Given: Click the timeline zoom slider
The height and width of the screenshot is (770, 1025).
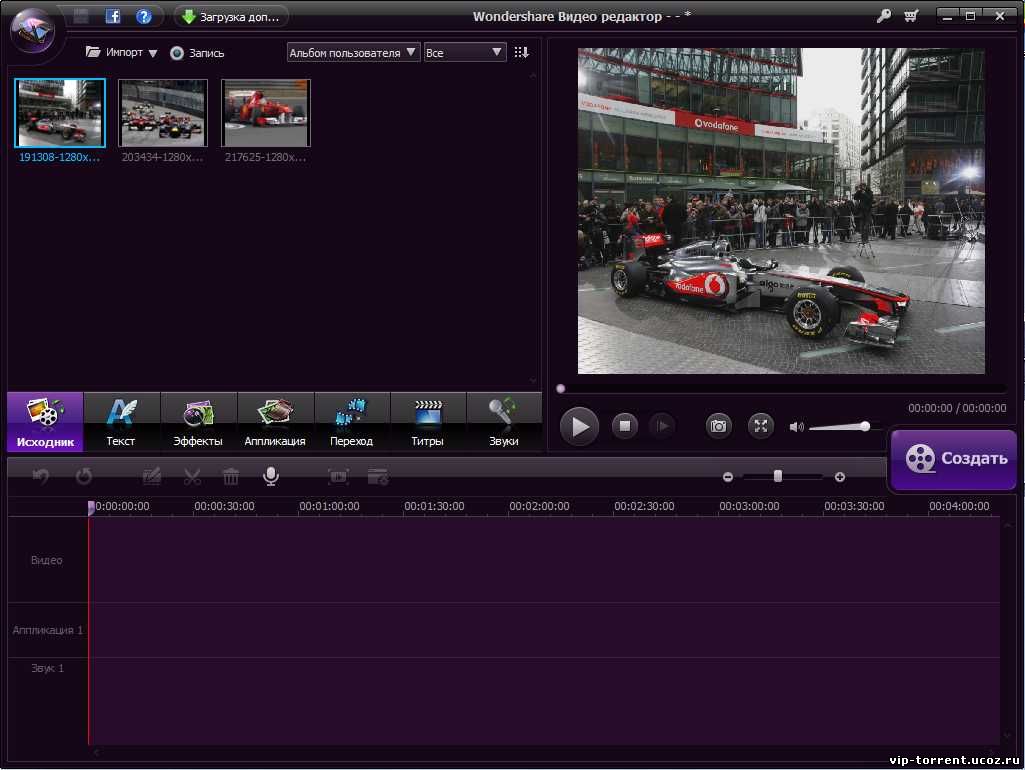Looking at the screenshot, I should coord(778,477).
